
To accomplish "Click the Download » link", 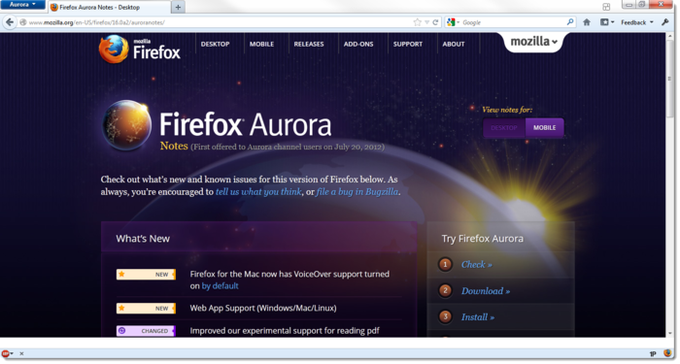I will pyautogui.click(x=486, y=291).
